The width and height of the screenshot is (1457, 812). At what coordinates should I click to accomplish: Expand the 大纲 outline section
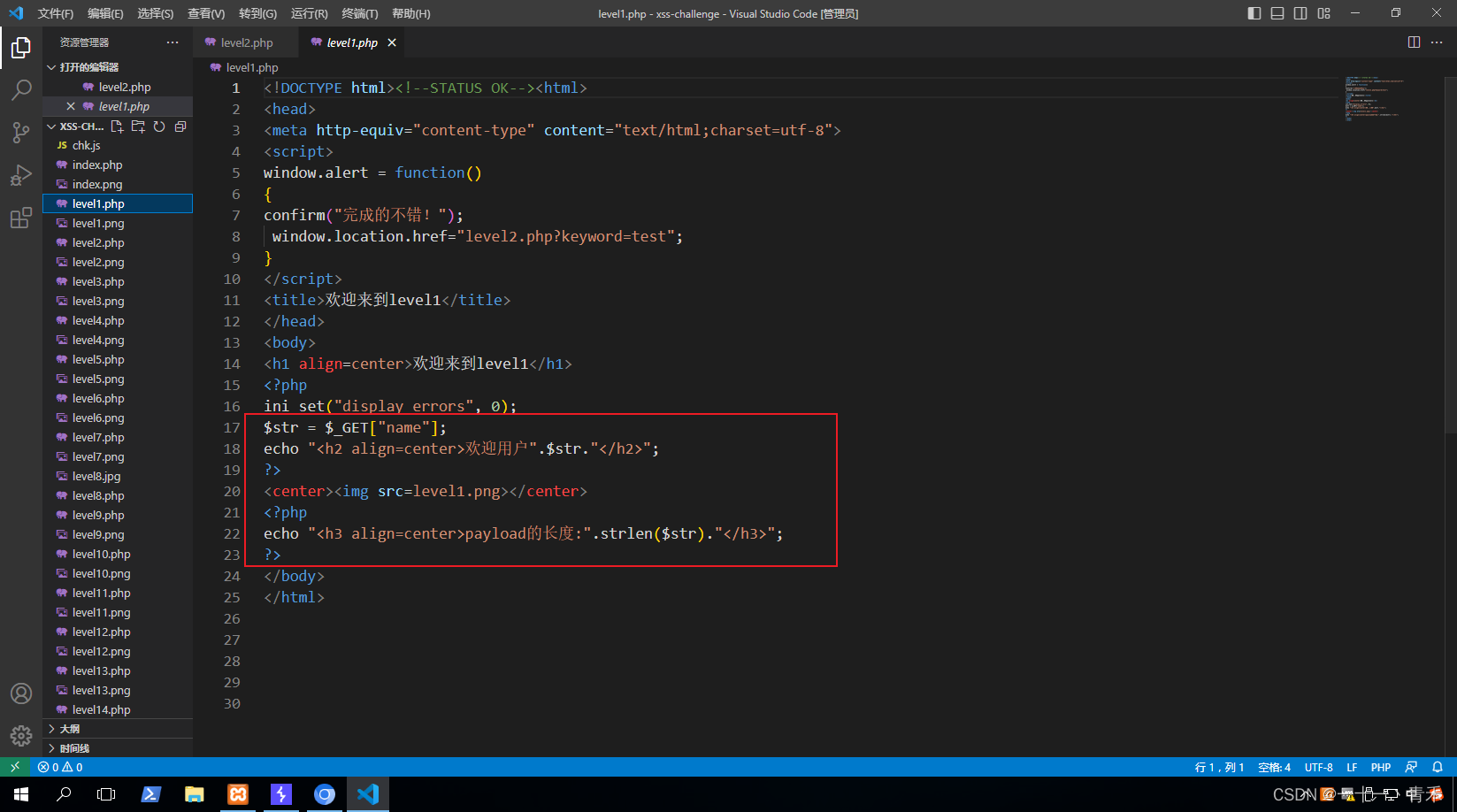pyautogui.click(x=118, y=729)
